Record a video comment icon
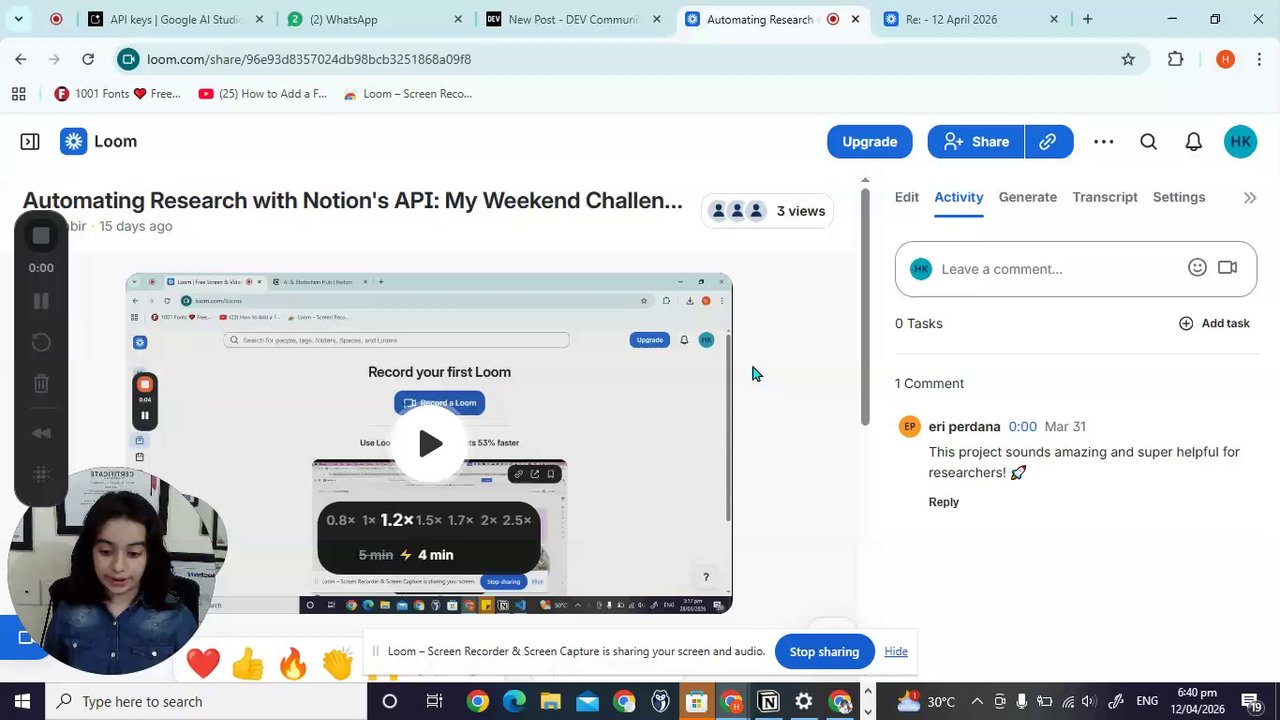 pyautogui.click(x=1228, y=268)
